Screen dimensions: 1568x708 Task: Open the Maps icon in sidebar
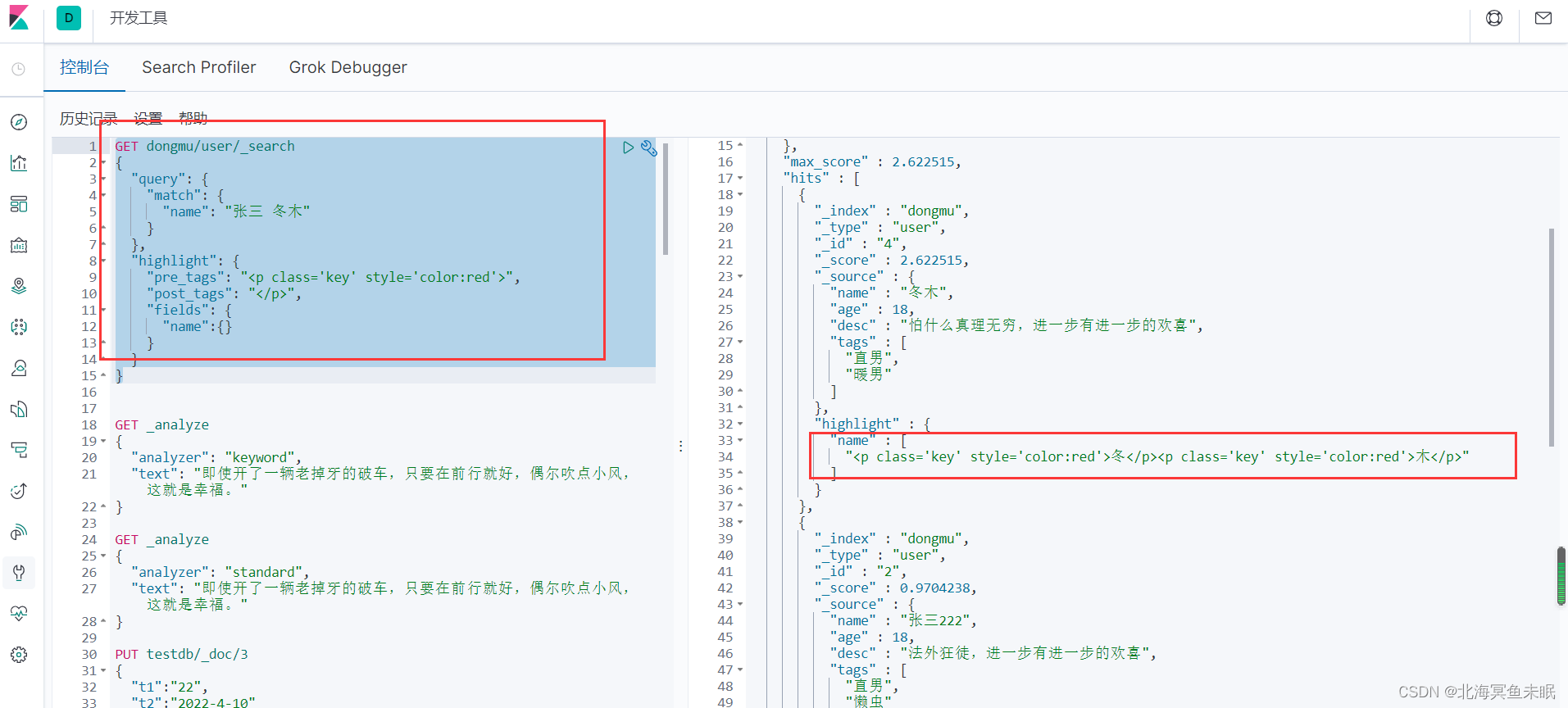19,286
